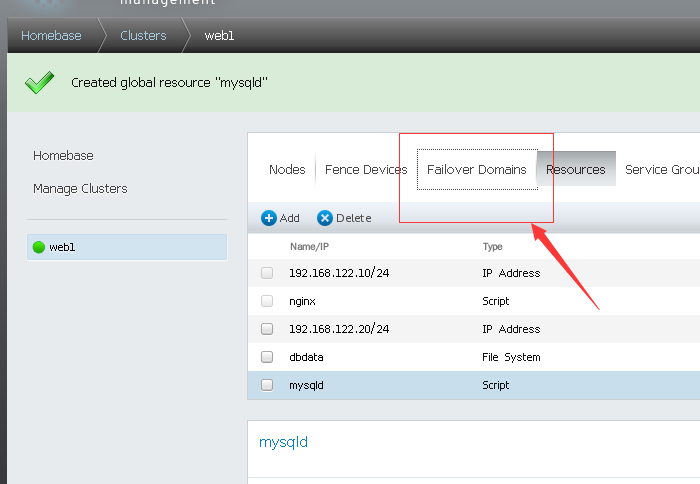Open the Nodes tab
The image size is (700, 484).
[287, 170]
